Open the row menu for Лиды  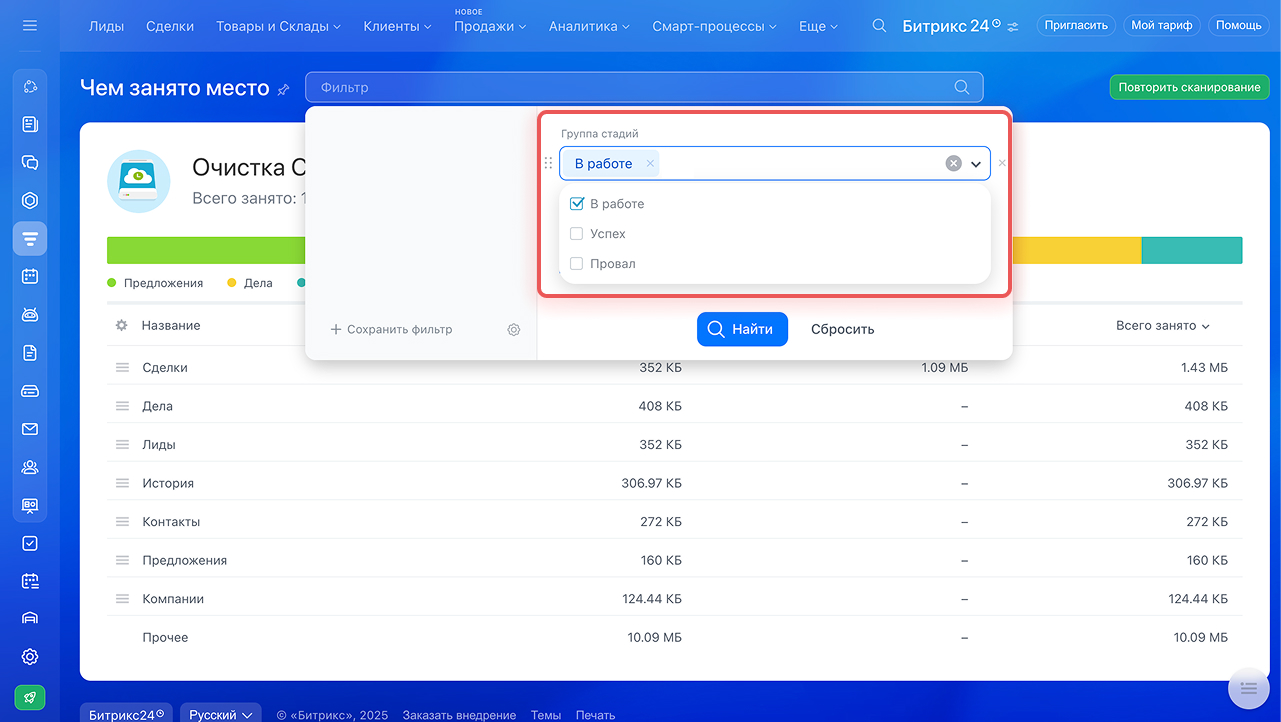(x=122, y=445)
